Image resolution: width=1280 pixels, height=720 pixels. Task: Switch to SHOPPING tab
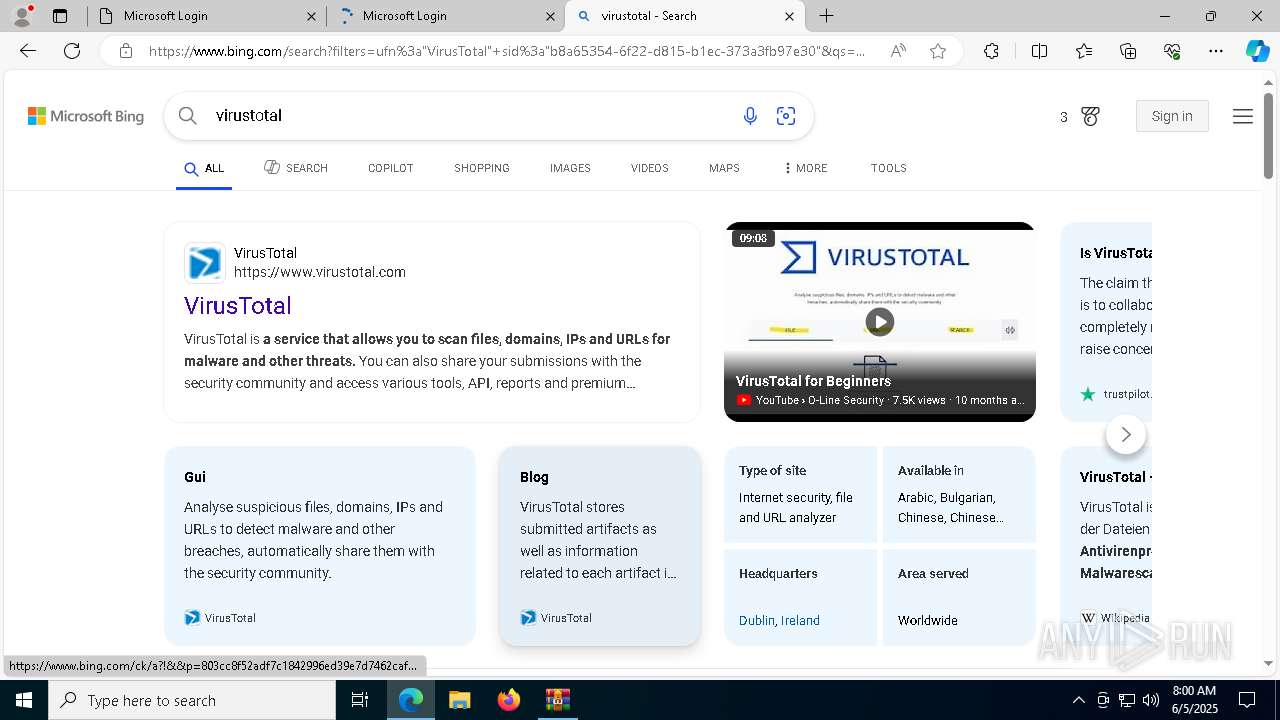(482, 168)
